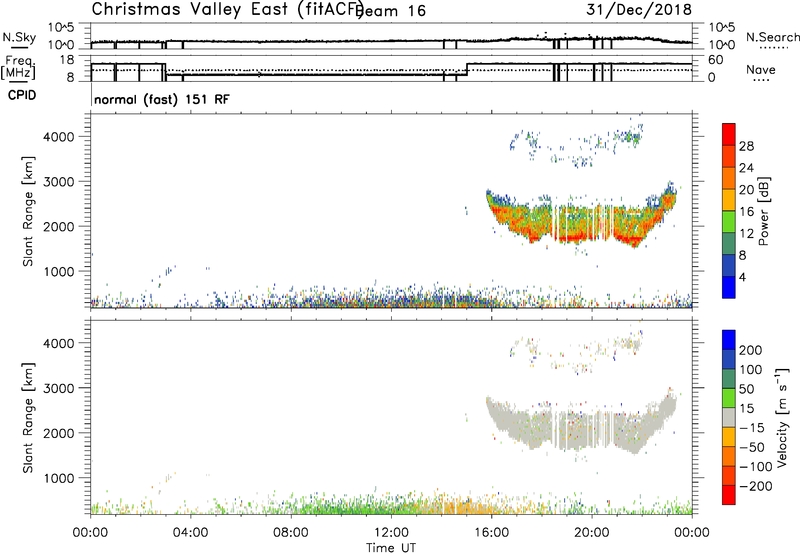
Task: Click the '20' label on Power colorbar
Action: point(746,190)
